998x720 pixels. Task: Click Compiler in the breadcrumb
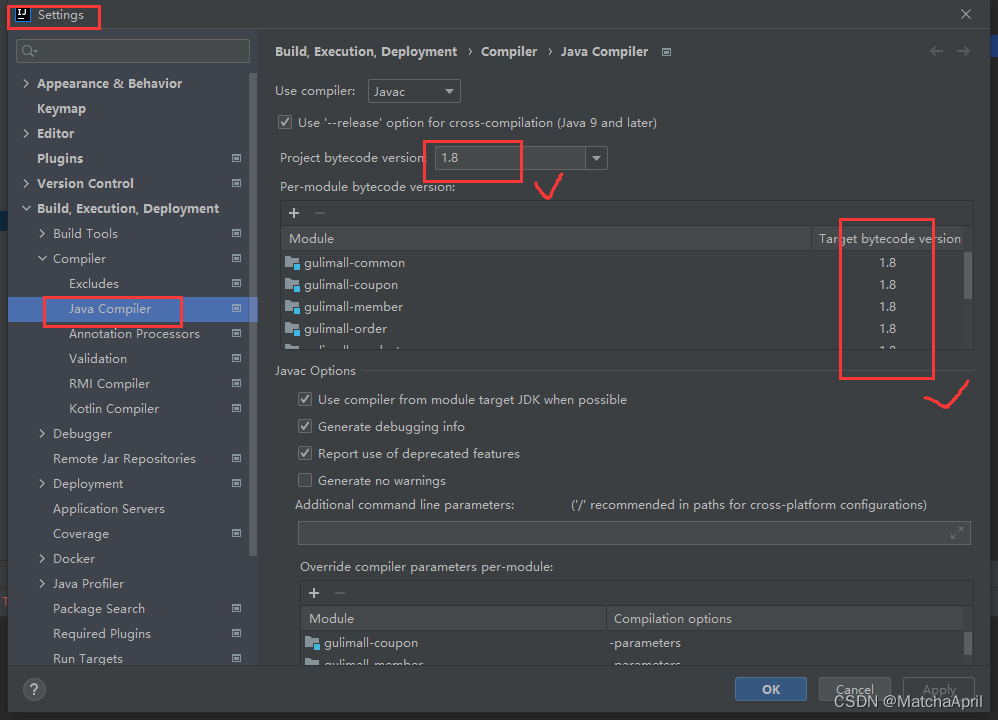click(x=509, y=52)
